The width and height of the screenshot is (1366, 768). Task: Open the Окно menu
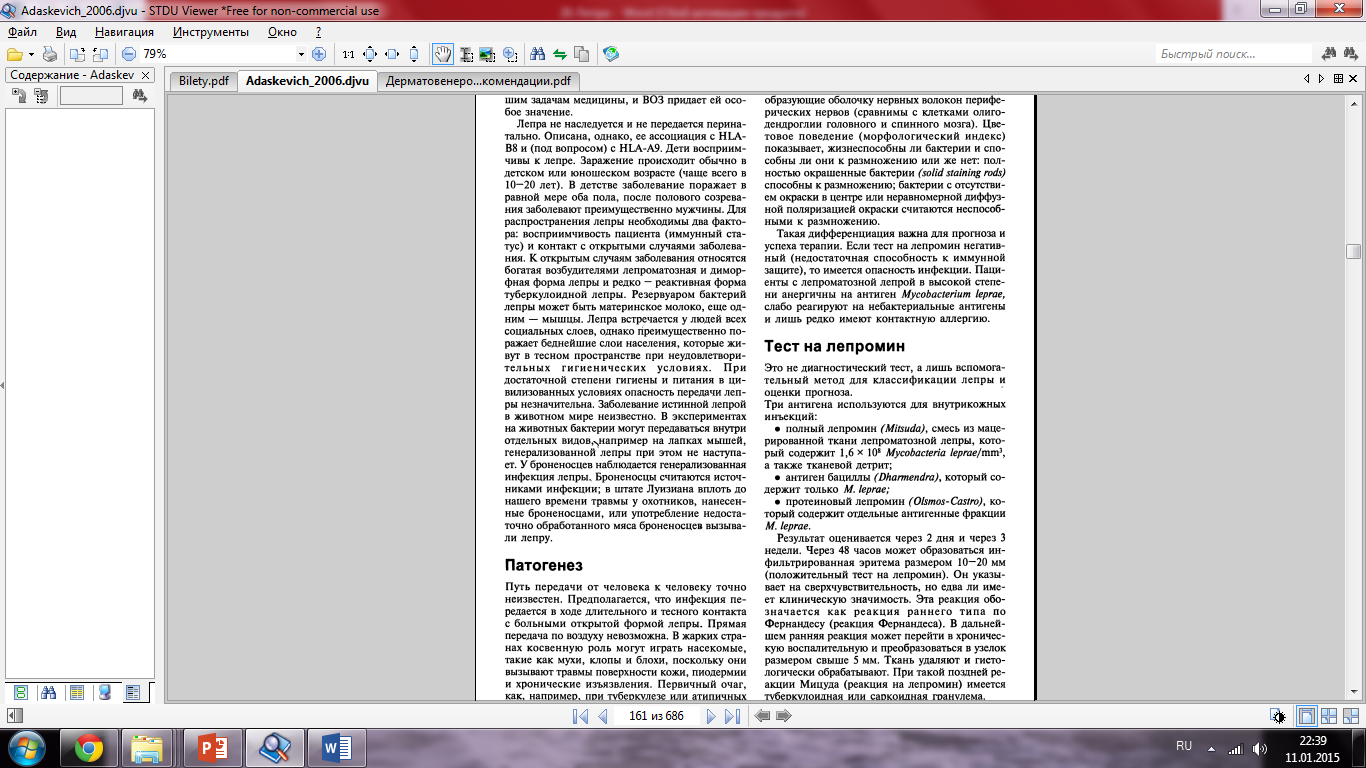(x=283, y=32)
